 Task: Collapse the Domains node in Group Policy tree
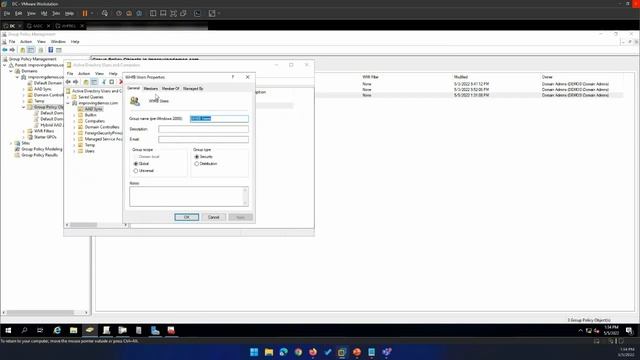point(11,71)
